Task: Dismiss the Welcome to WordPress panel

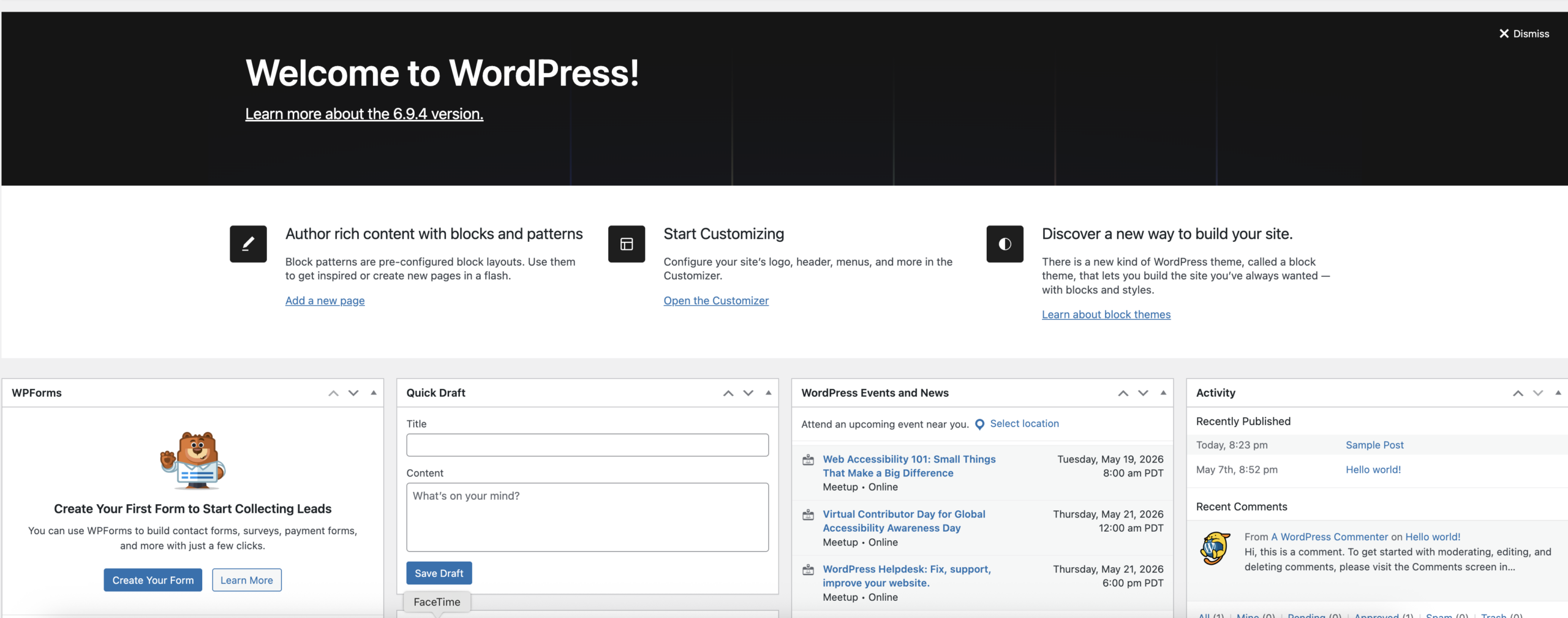Action: [1524, 34]
